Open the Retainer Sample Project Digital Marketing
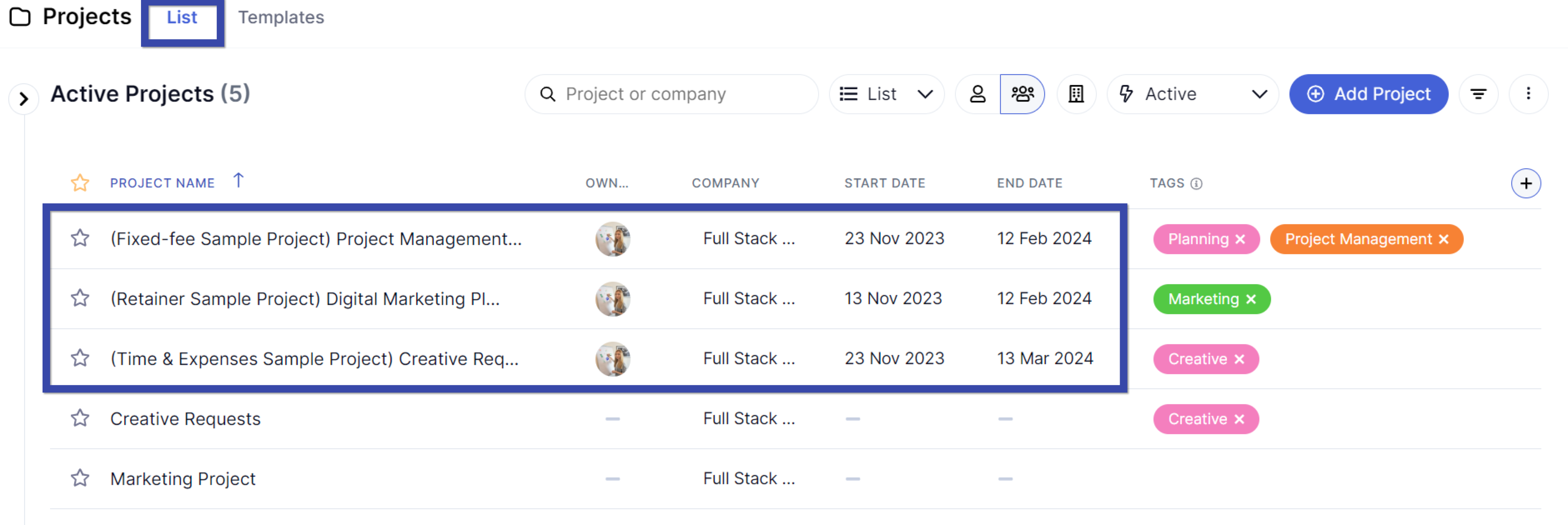This screenshot has height=525, width=1568. click(305, 299)
